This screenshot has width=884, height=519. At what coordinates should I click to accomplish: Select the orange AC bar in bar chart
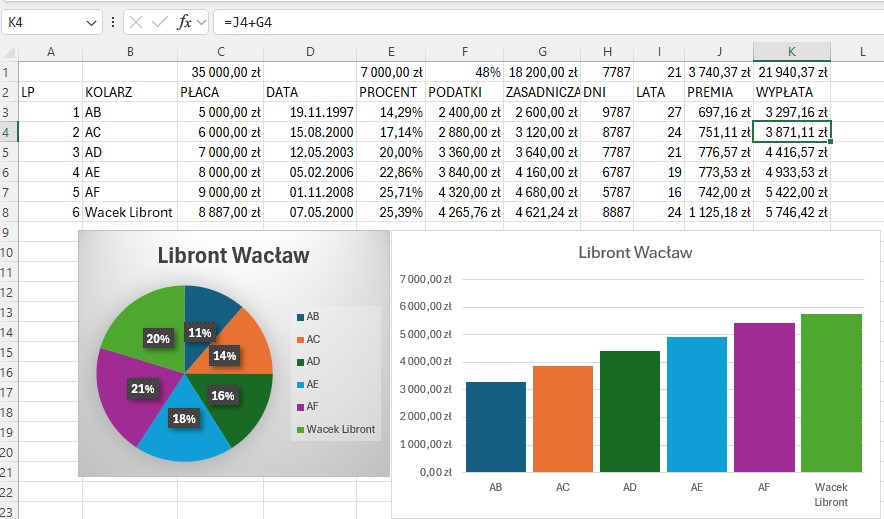pyautogui.click(x=563, y=418)
